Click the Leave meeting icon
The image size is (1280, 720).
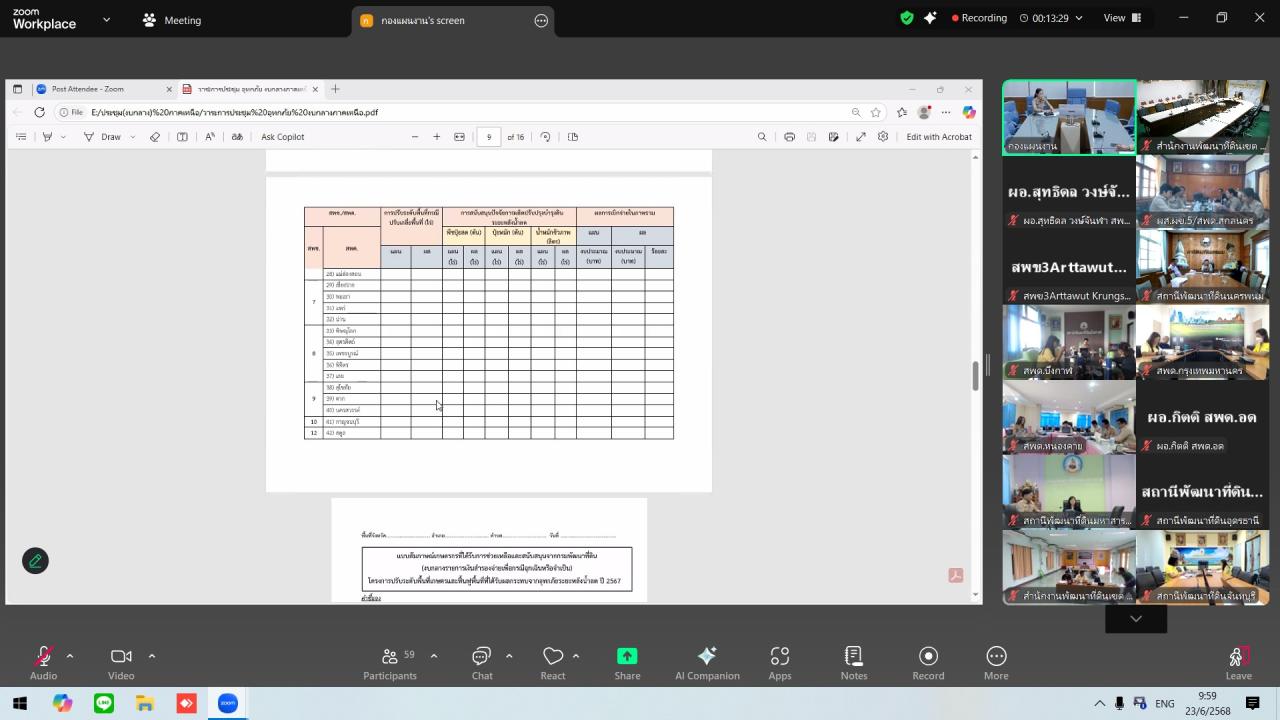pyautogui.click(x=1238, y=657)
